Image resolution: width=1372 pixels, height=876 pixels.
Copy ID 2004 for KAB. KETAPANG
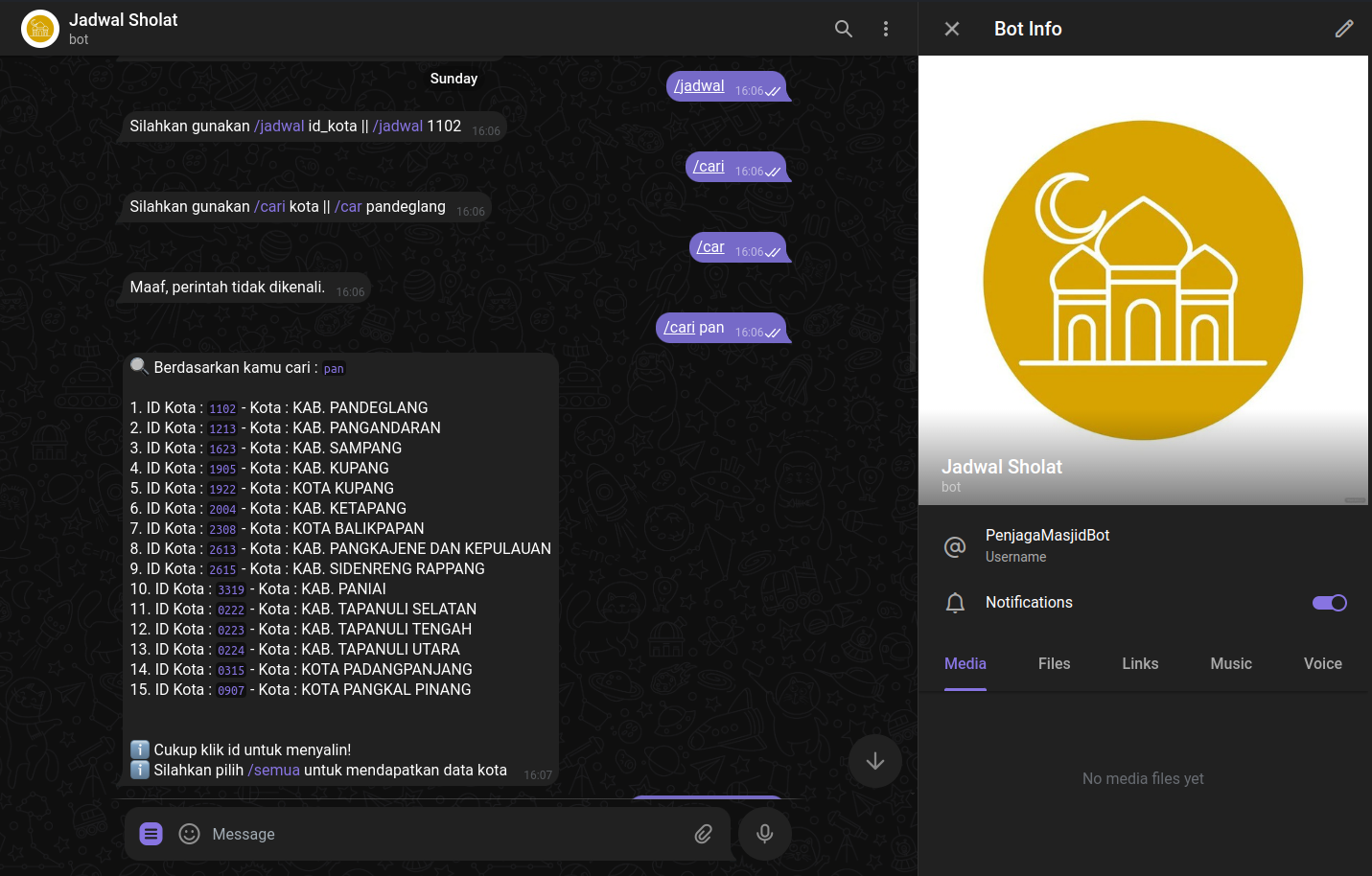click(222, 509)
